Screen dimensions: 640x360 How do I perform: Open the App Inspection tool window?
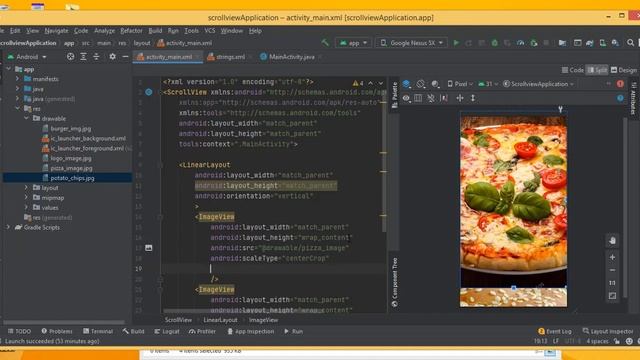click(x=251, y=331)
